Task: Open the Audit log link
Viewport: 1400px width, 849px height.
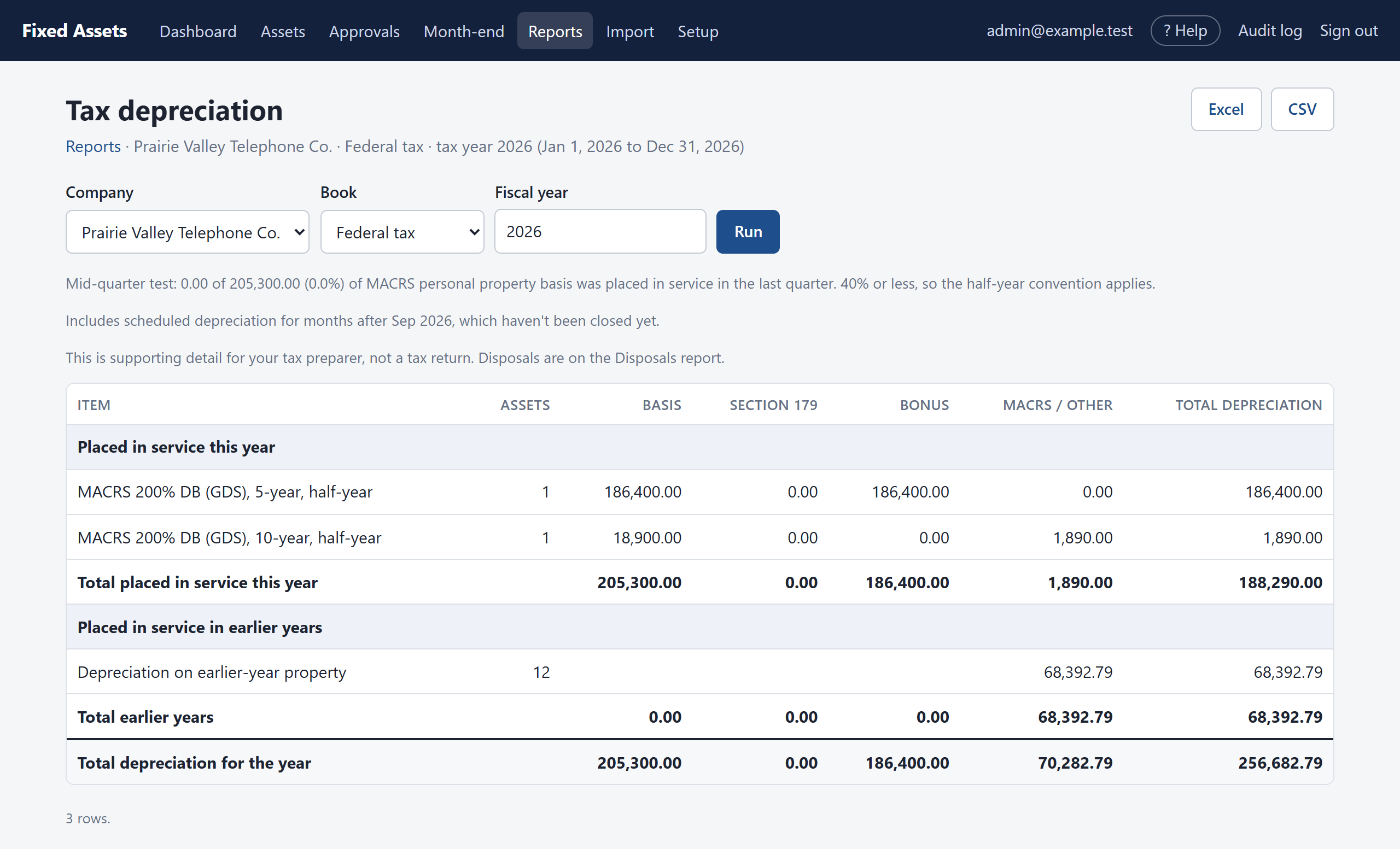Action: pos(1269,31)
